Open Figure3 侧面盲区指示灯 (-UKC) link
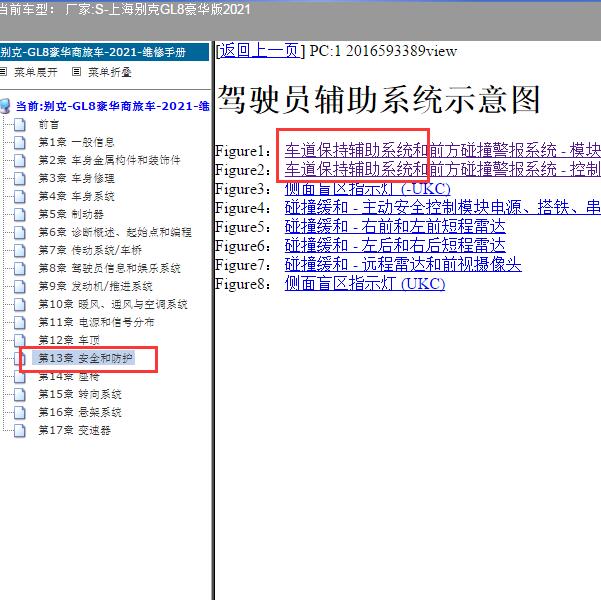Image resolution: width=601 pixels, height=600 pixels. point(367,188)
